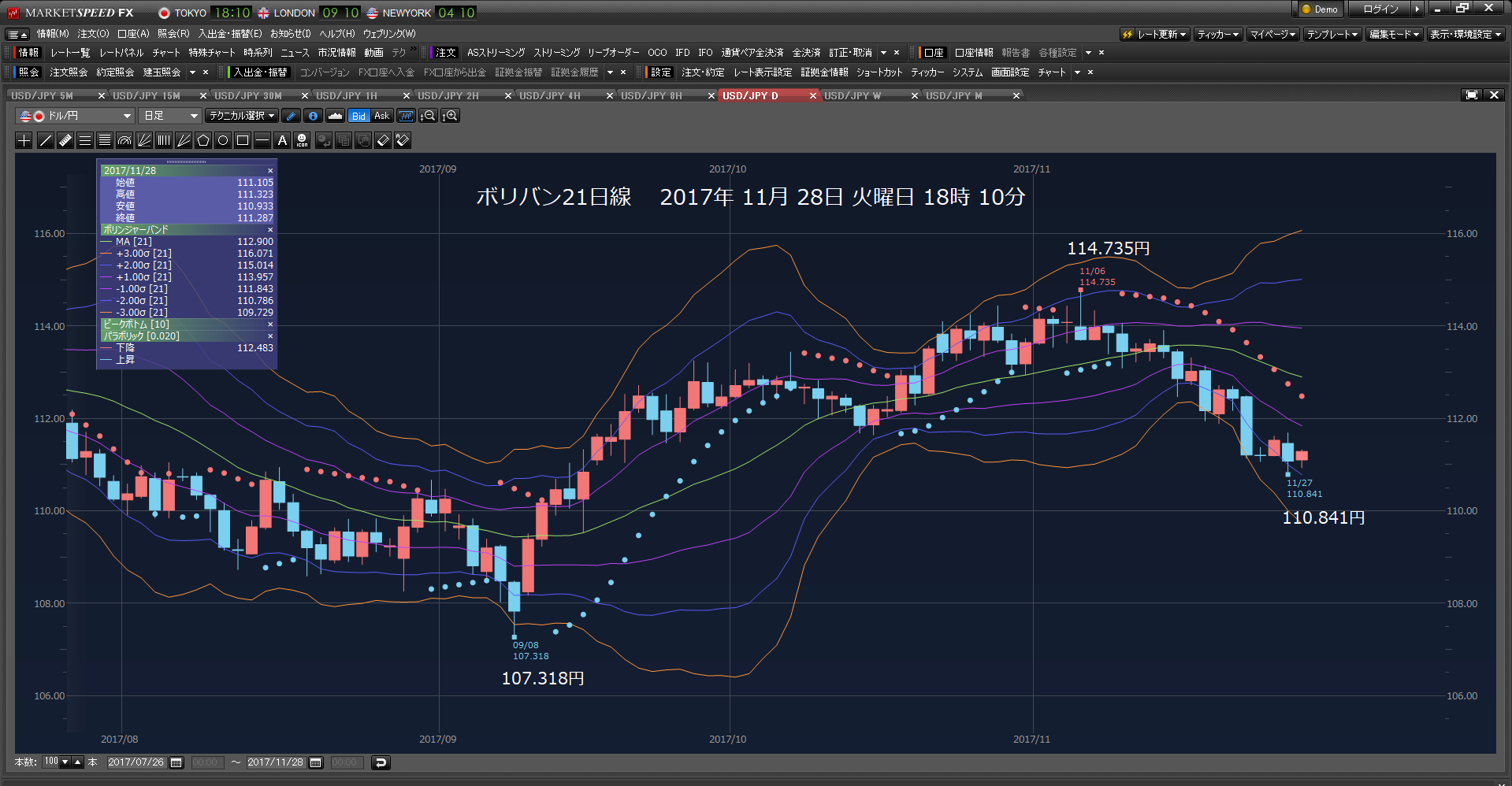Click the ログイン button
The width and height of the screenshot is (1512, 786).
tap(1380, 9)
